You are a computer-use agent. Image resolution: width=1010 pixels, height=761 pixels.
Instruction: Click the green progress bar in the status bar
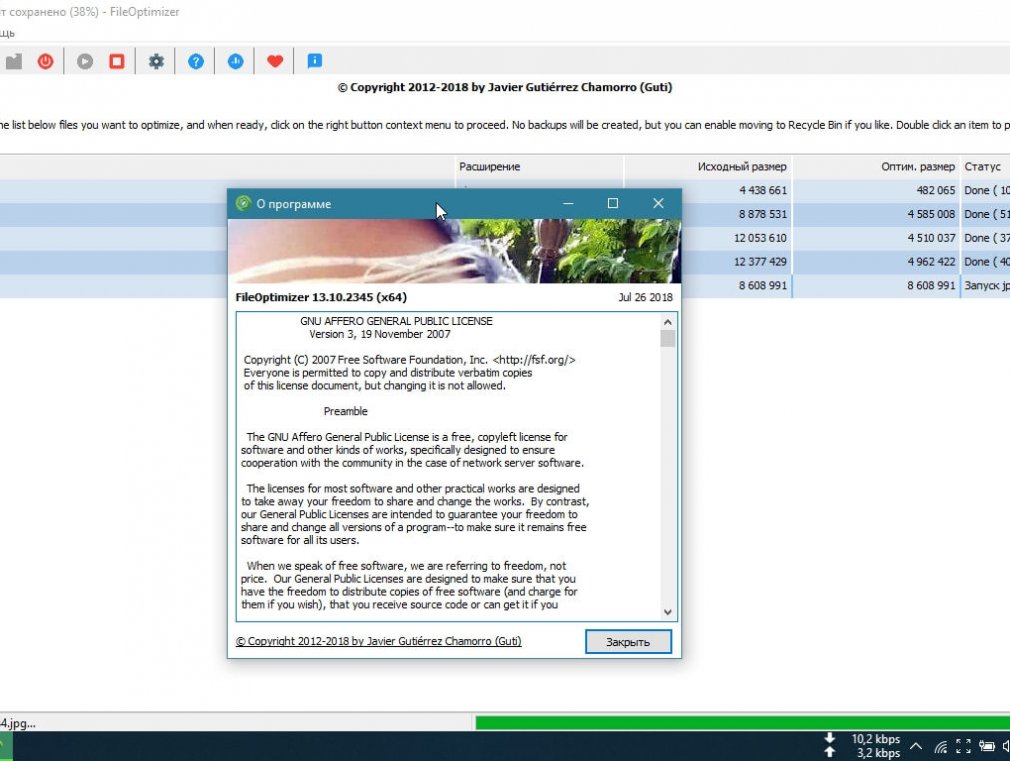pos(743,722)
